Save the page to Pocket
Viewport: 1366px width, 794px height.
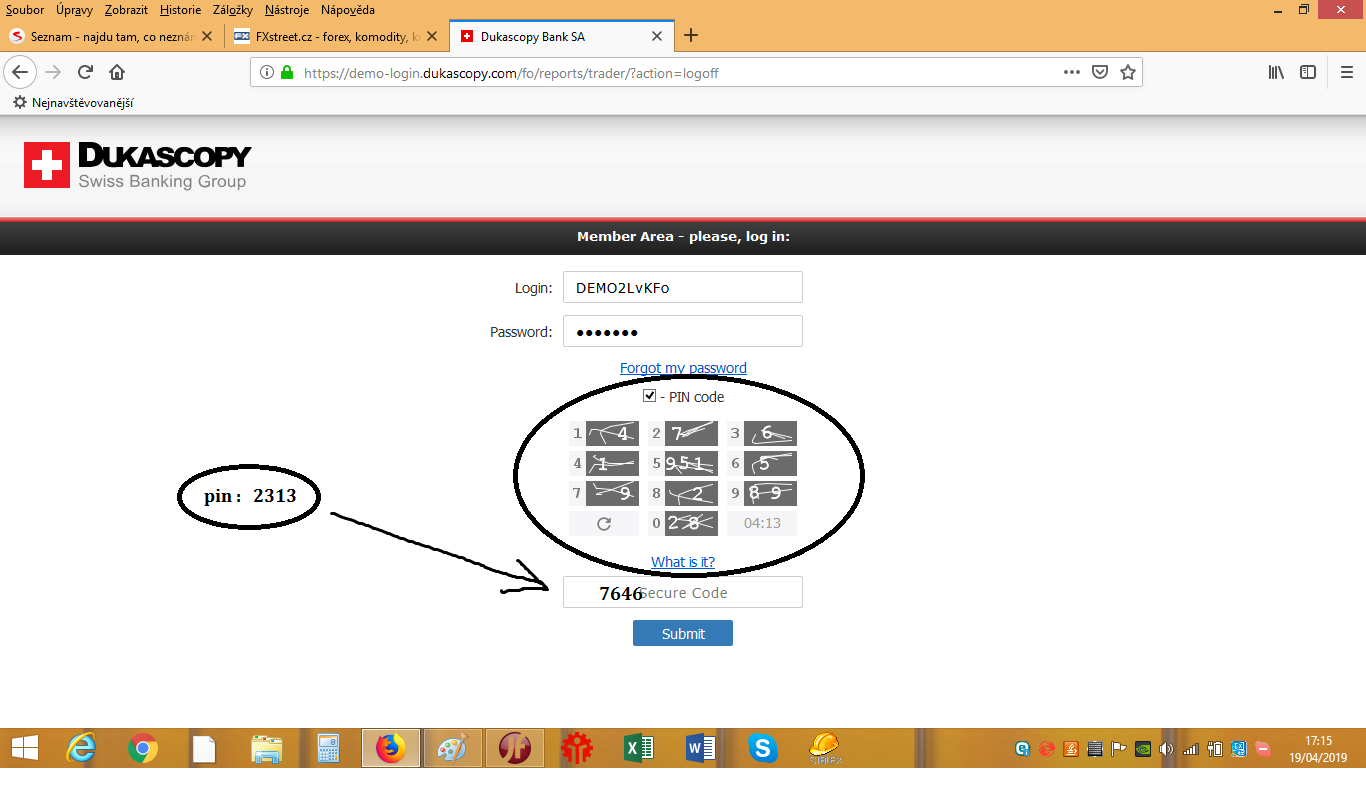pos(1100,72)
